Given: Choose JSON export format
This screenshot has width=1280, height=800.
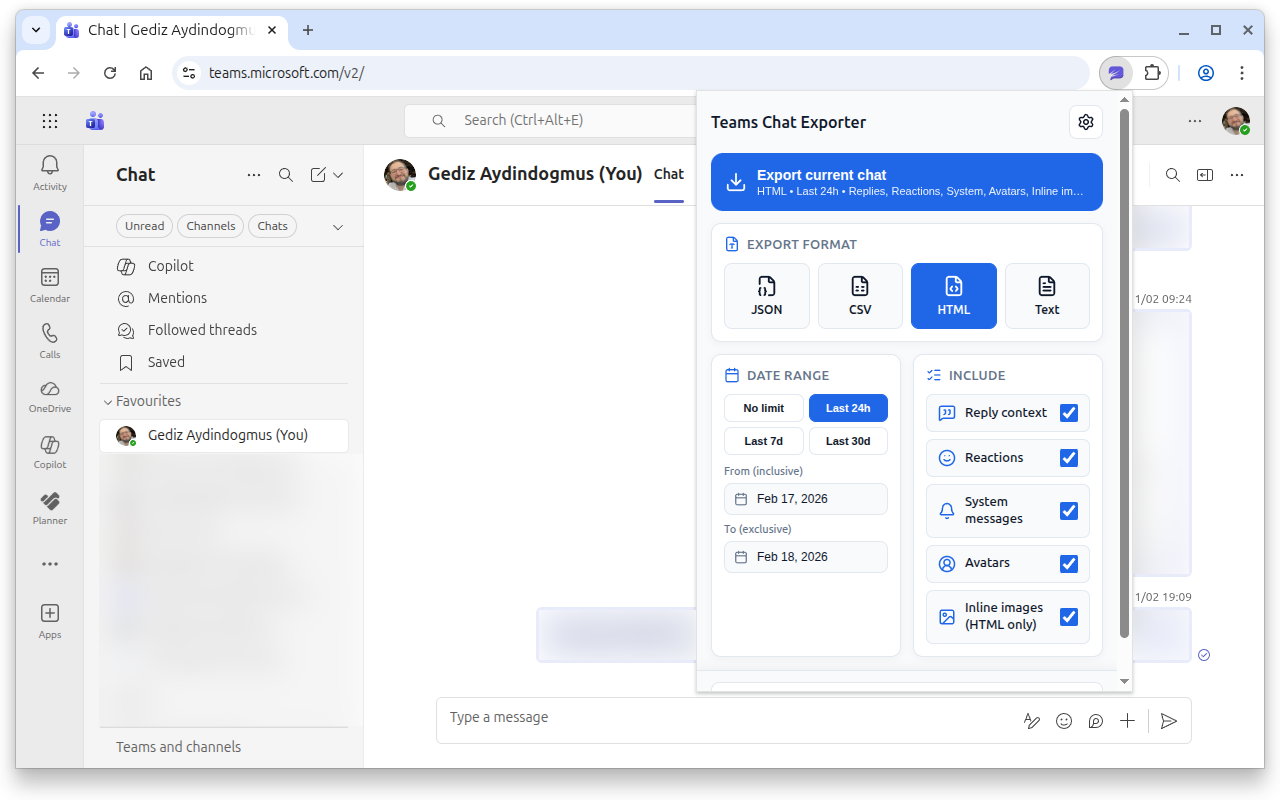Looking at the screenshot, I should coord(767,296).
